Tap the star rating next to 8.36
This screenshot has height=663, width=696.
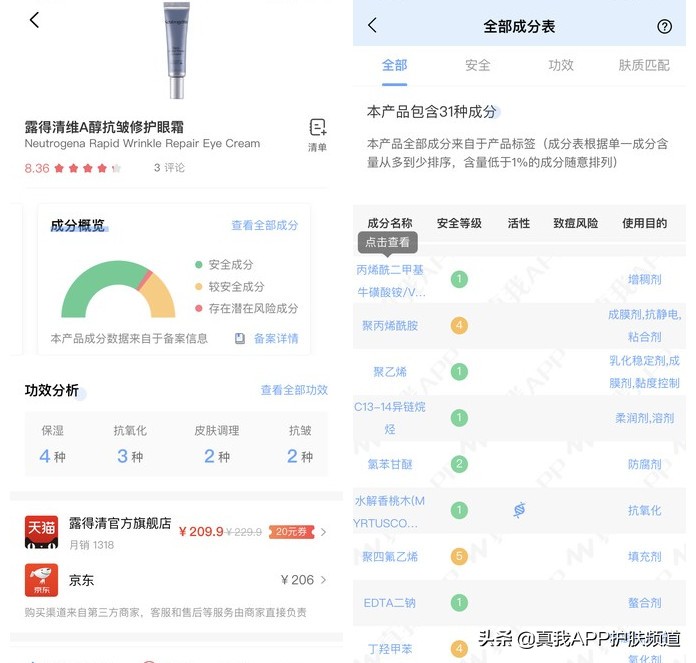87,168
